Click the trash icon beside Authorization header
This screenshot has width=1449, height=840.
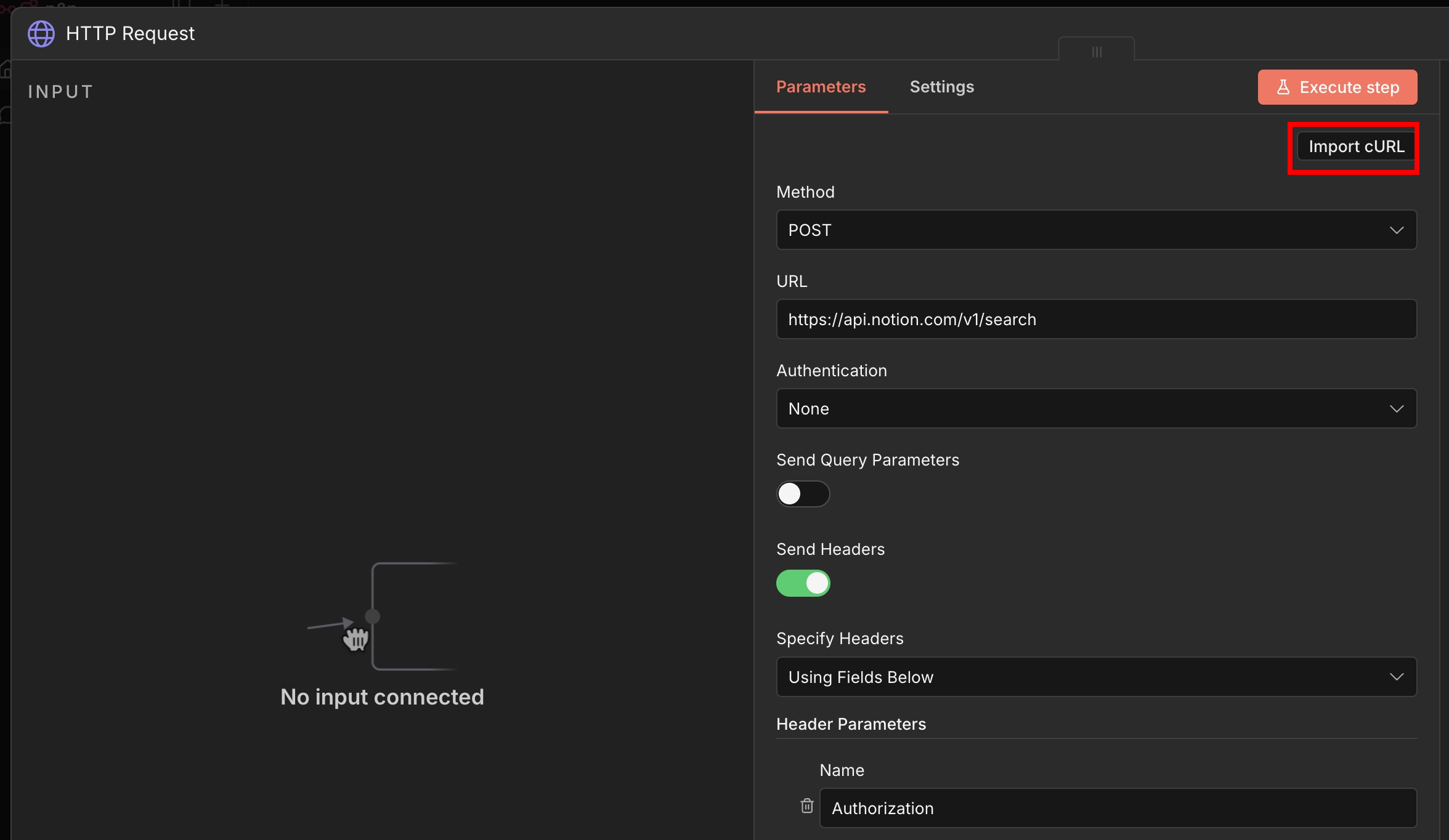click(806, 806)
